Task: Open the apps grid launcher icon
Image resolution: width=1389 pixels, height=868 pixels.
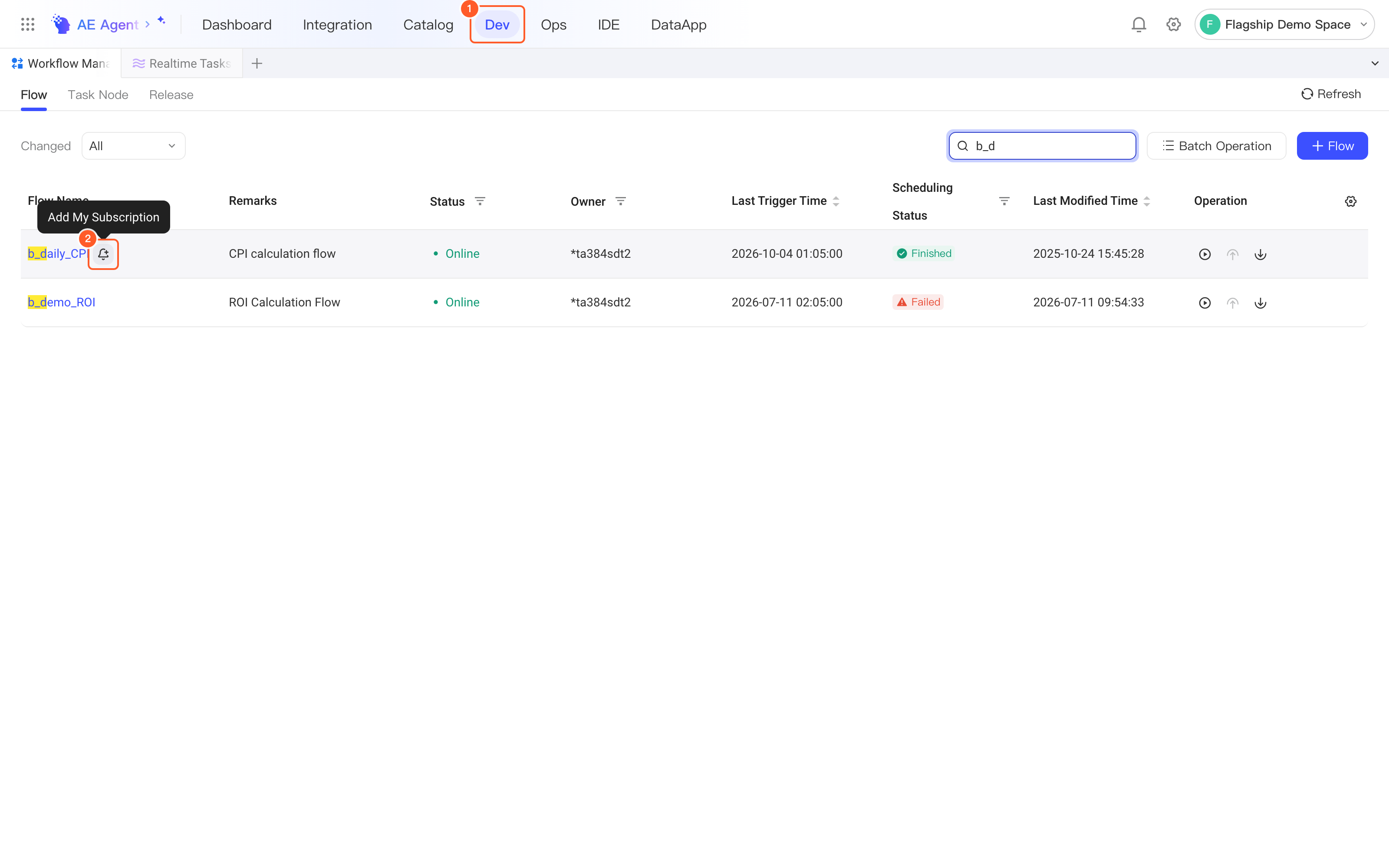Action: click(x=27, y=24)
